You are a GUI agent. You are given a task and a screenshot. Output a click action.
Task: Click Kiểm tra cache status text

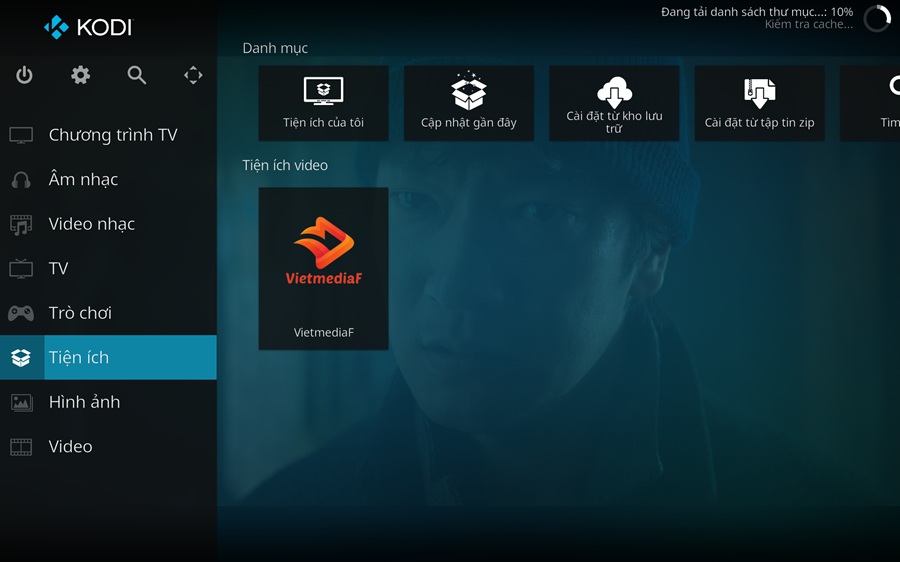coord(809,24)
